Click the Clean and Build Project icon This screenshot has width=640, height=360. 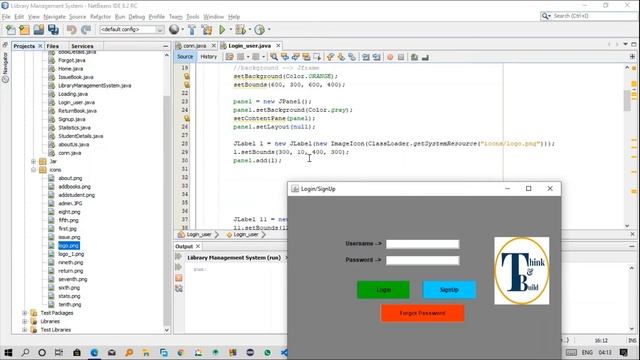(x=207, y=29)
